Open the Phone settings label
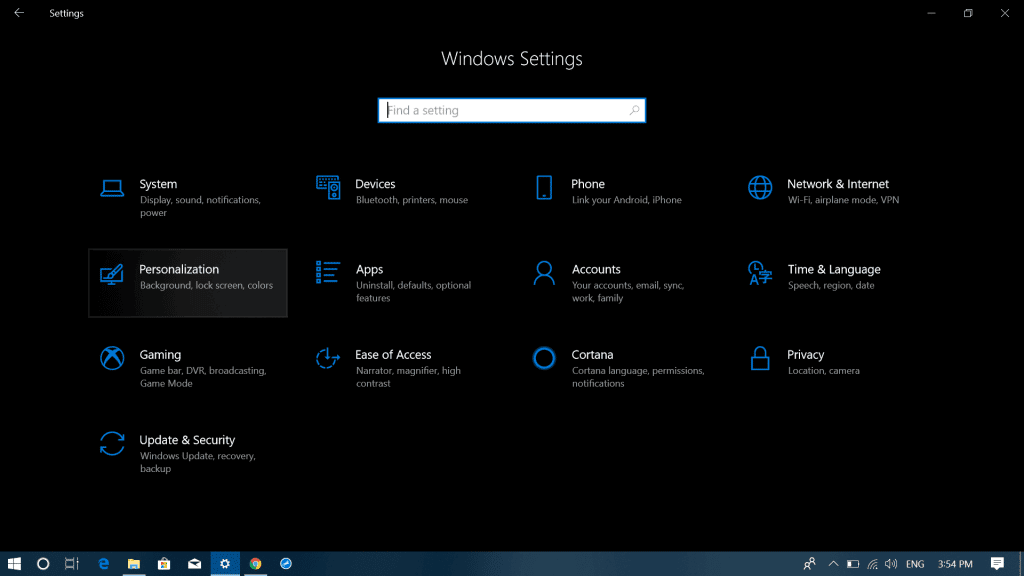1024x576 pixels. [x=588, y=184]
